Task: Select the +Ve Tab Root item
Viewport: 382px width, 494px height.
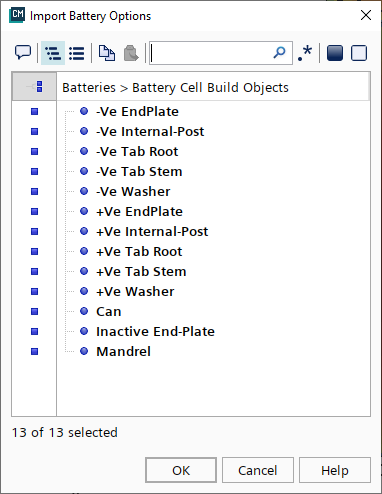Action: [139, 251]
